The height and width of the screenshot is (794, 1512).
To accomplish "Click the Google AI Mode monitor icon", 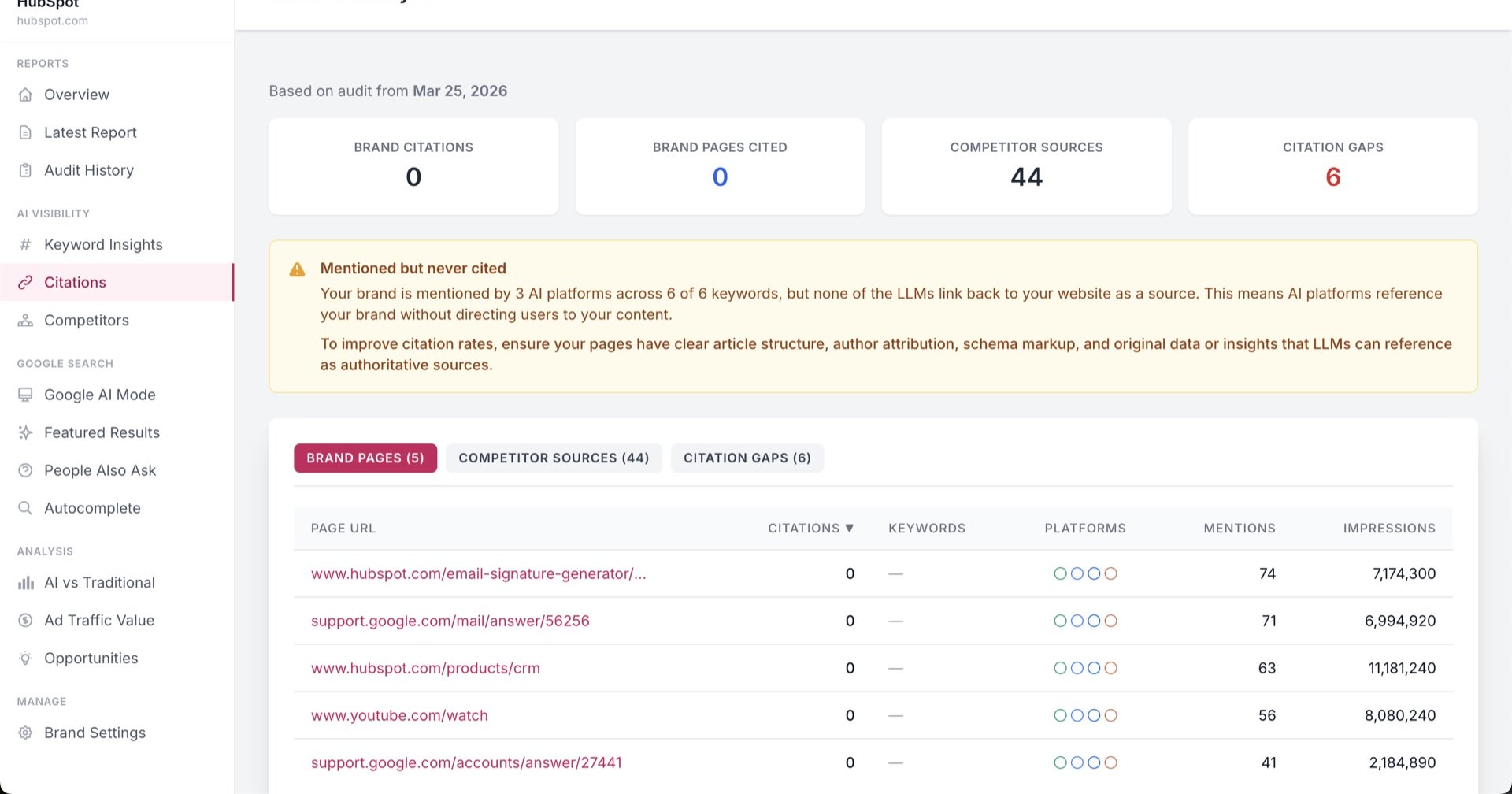I will pyautogui.click(x=25, y=395).
